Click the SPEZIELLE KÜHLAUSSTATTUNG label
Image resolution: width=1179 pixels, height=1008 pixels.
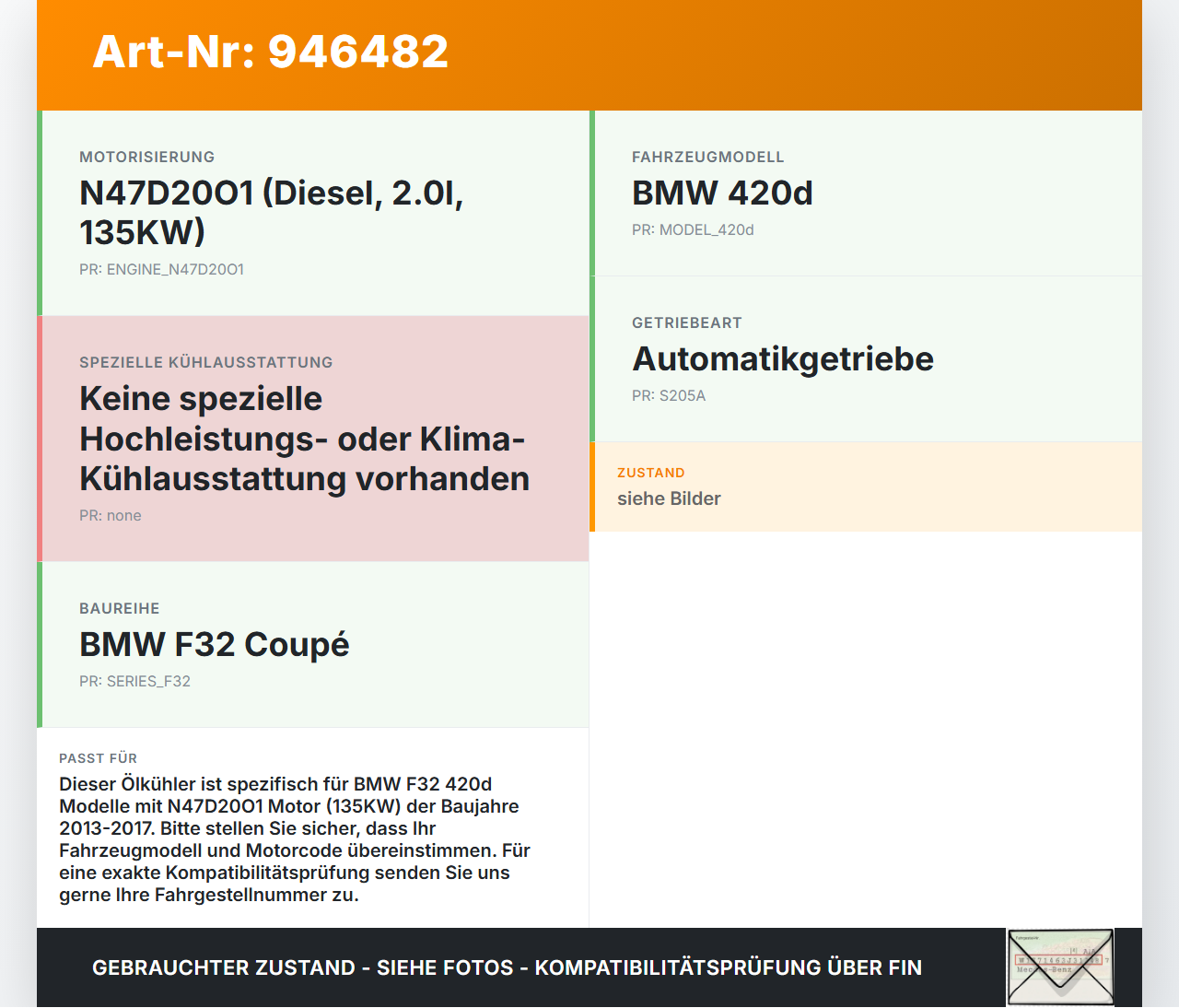pyautogui.click(x=206, y=363)
